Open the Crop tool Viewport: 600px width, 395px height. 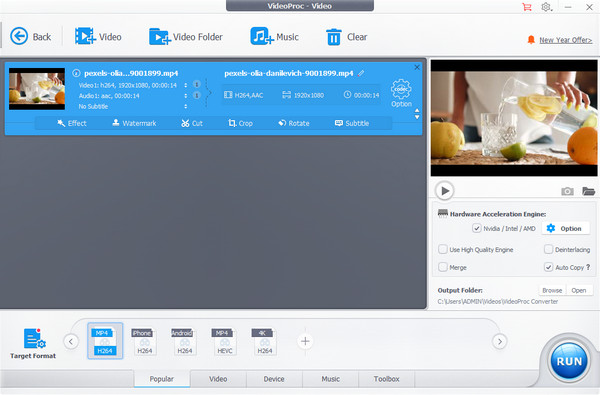tap(240, 123)
